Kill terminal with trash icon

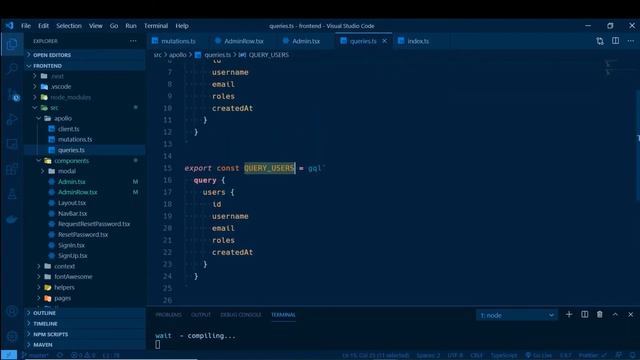pyautogui.click(x=600, y=314)
